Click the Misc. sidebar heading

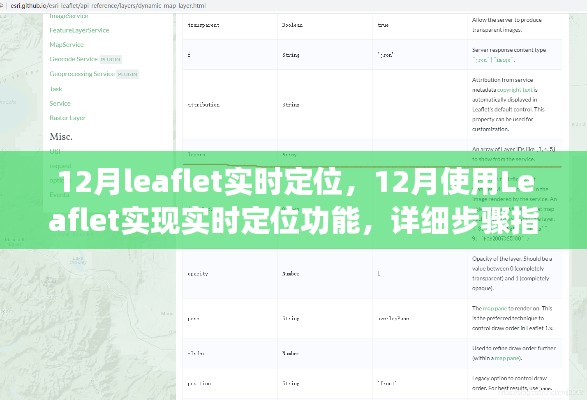[x=61, y=137]
